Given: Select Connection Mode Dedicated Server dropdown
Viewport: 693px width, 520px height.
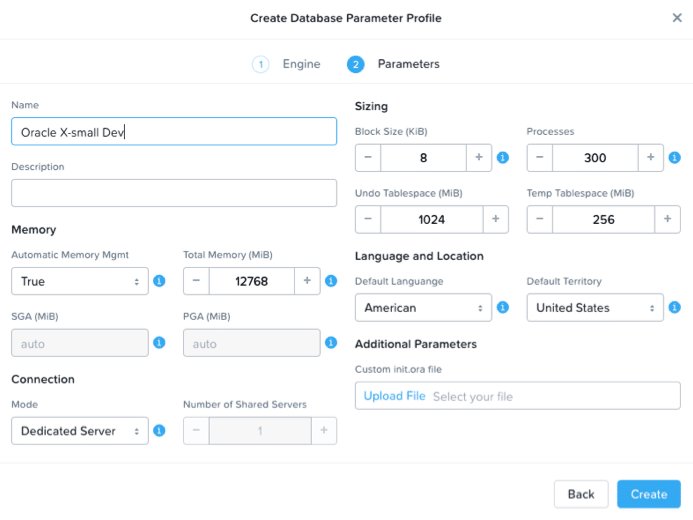Looking at the screenshot, I should tap(80, 431).
